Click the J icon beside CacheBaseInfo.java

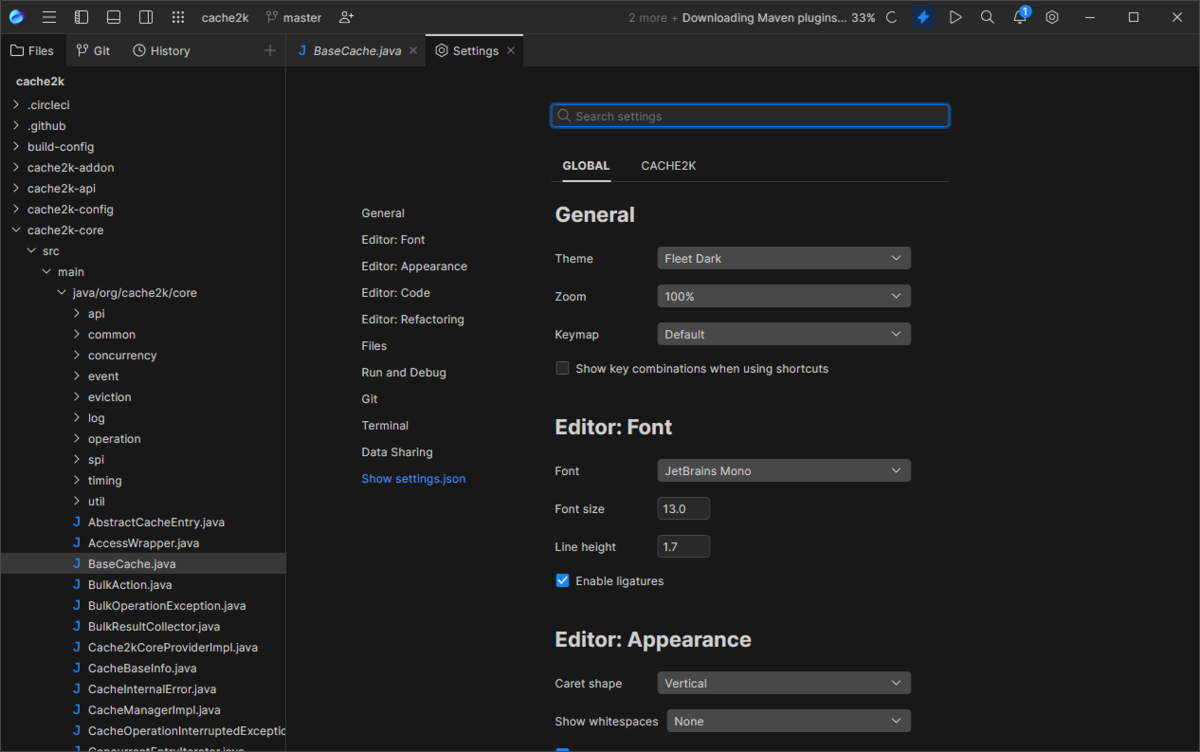pyautogui.click(x=76, y=668)
